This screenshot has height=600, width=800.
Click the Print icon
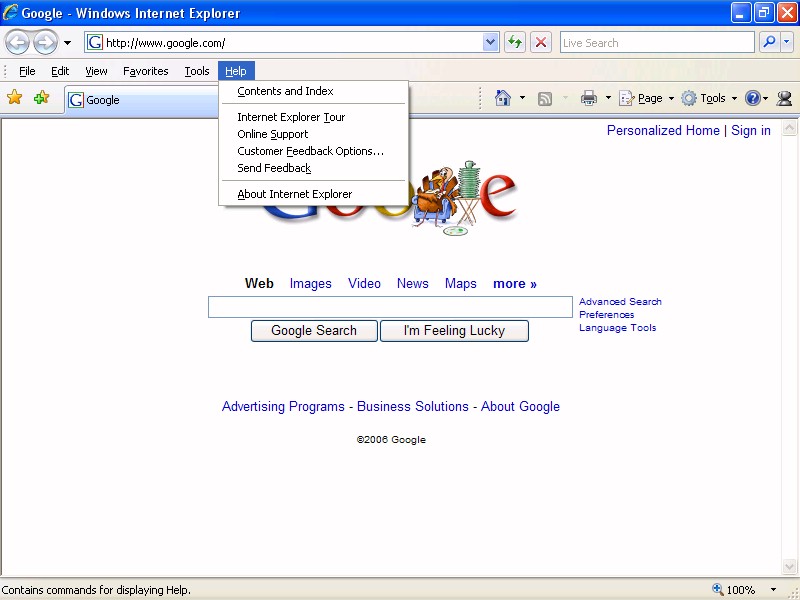[589, 98]
